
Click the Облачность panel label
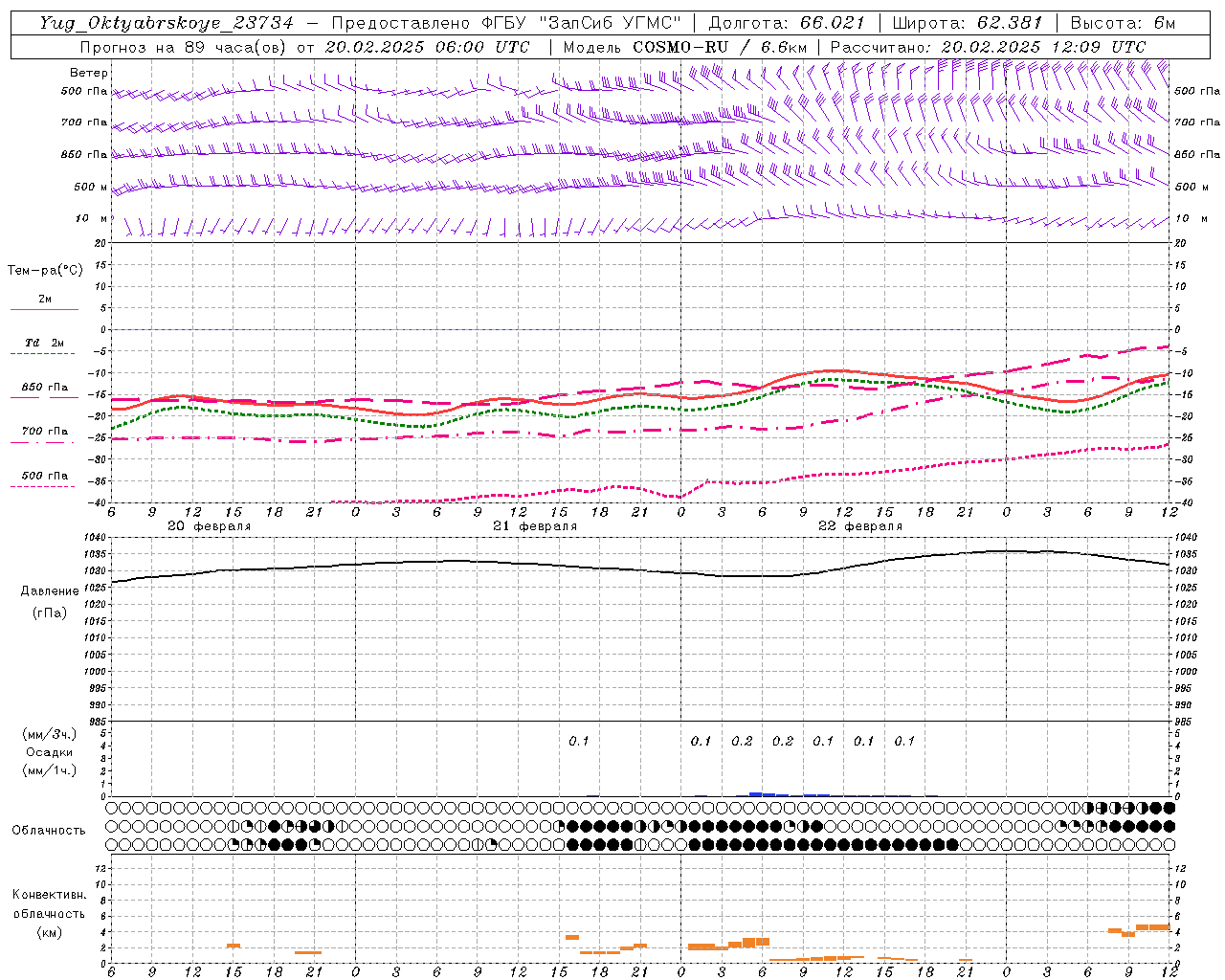tap(49, 830)
